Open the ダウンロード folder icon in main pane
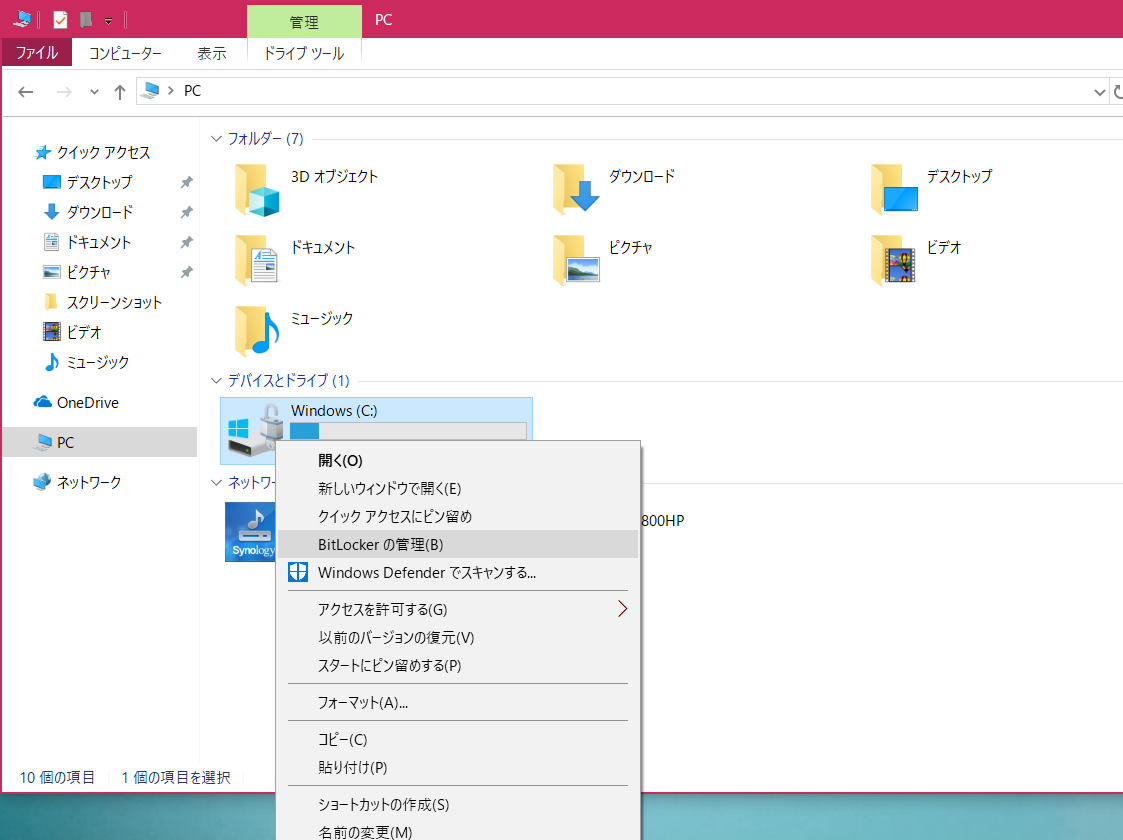Screen dimensions: 1123x840 (576, 189)
